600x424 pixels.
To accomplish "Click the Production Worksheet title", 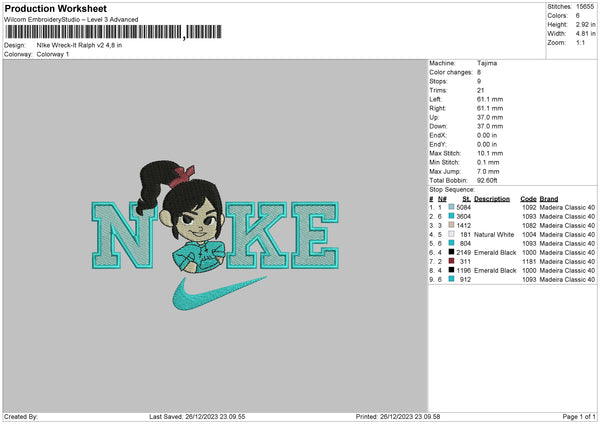I will tap(56, 8).
